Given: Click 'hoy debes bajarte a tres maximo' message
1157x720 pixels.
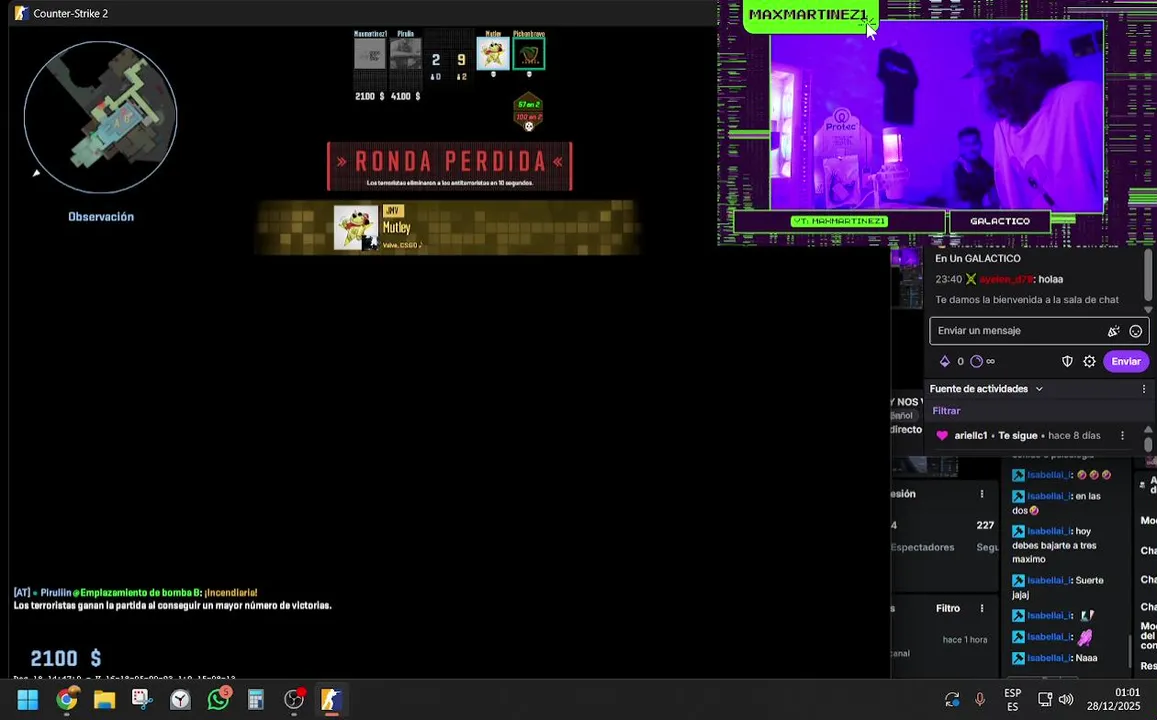Looking at the screenshot, I should (x=1054, y=545).
